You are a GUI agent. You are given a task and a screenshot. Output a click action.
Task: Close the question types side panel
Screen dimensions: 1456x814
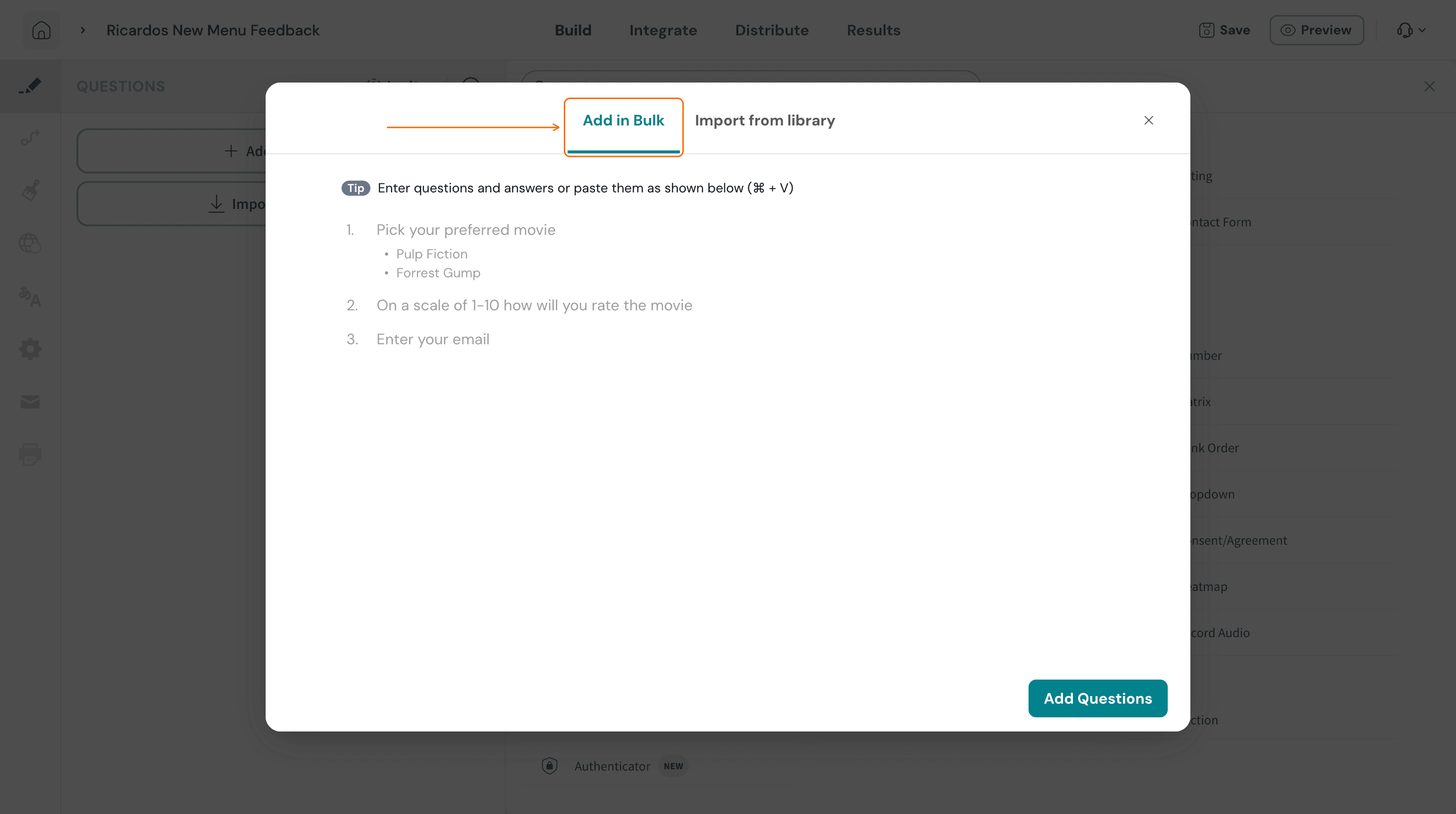[x=1430, y=86]
